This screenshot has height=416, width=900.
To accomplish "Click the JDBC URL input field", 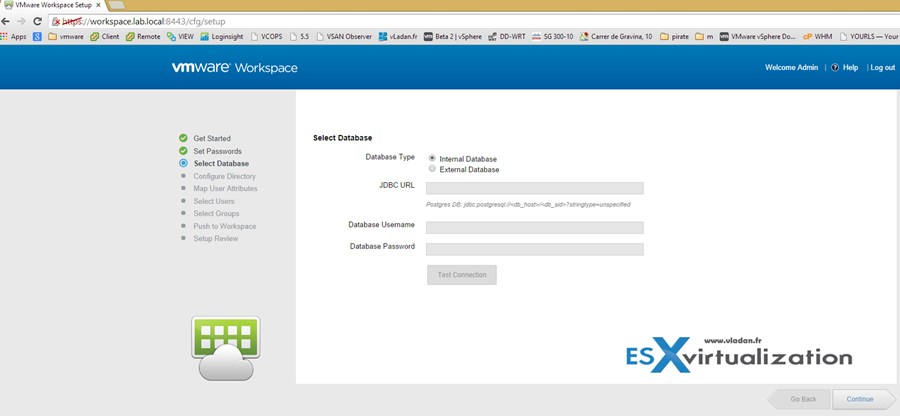I will pyautogui.click(x=534, y=189).
